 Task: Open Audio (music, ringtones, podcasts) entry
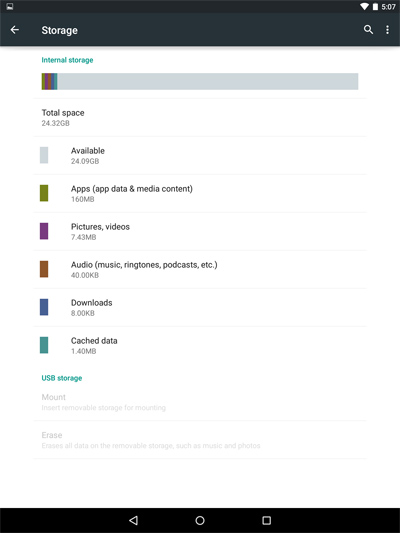200,270
